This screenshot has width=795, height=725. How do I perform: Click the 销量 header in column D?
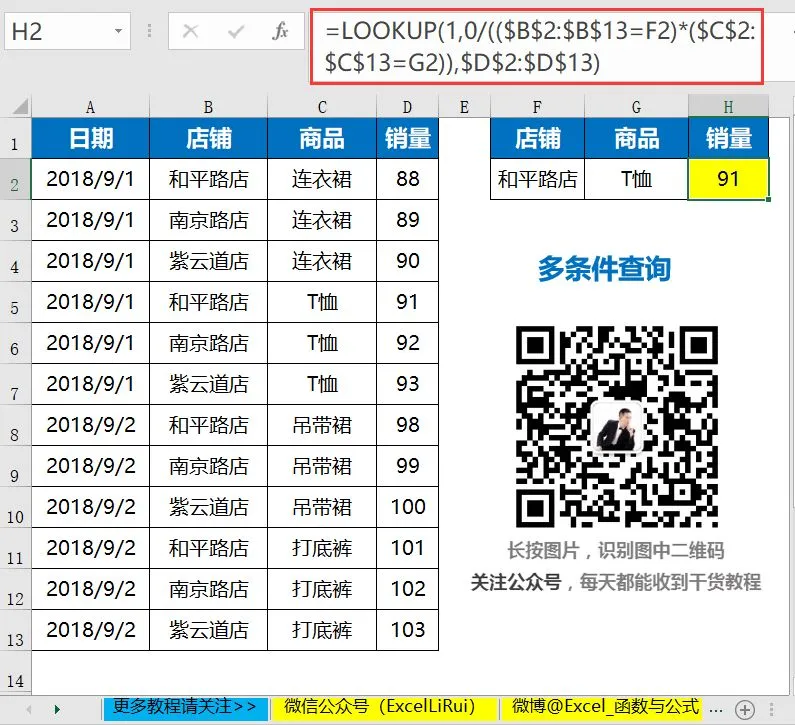407,138
